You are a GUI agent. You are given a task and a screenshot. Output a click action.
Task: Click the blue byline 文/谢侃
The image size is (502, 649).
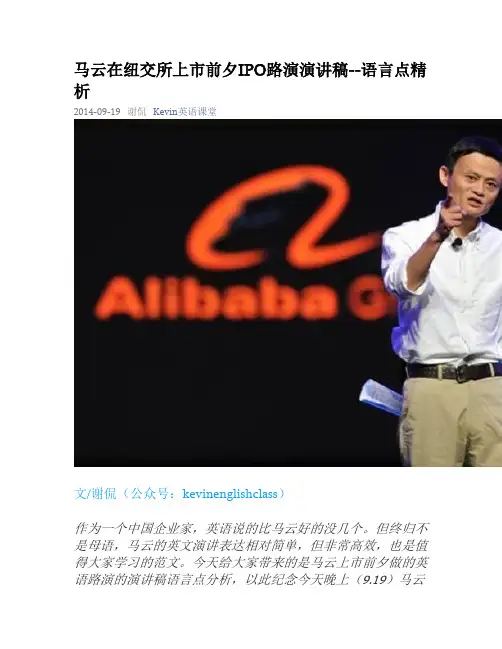click(x=95, y=494)
